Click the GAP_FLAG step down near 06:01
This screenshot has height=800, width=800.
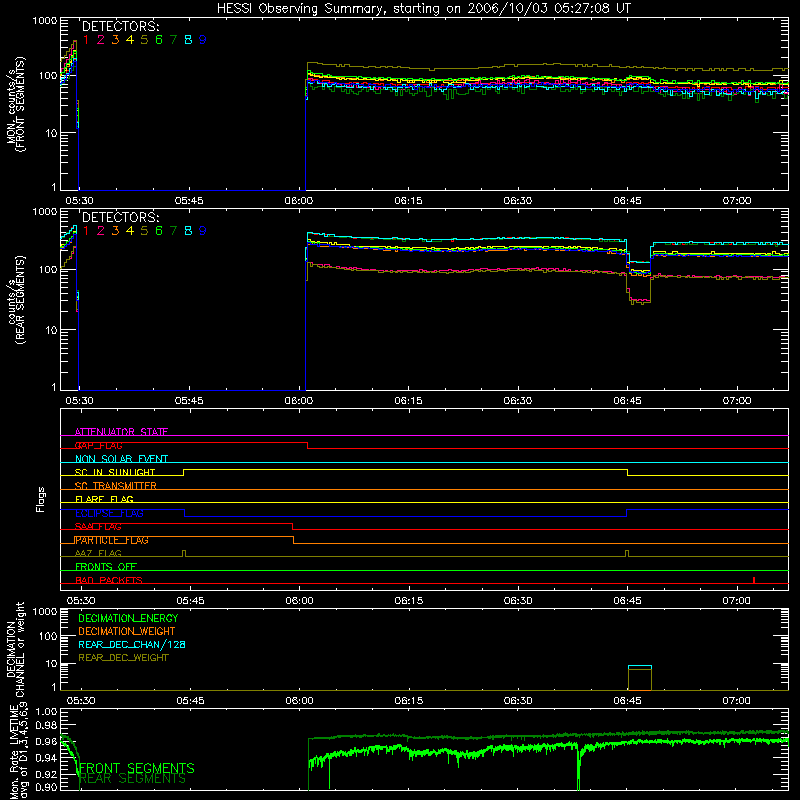(x=308, y=445)
